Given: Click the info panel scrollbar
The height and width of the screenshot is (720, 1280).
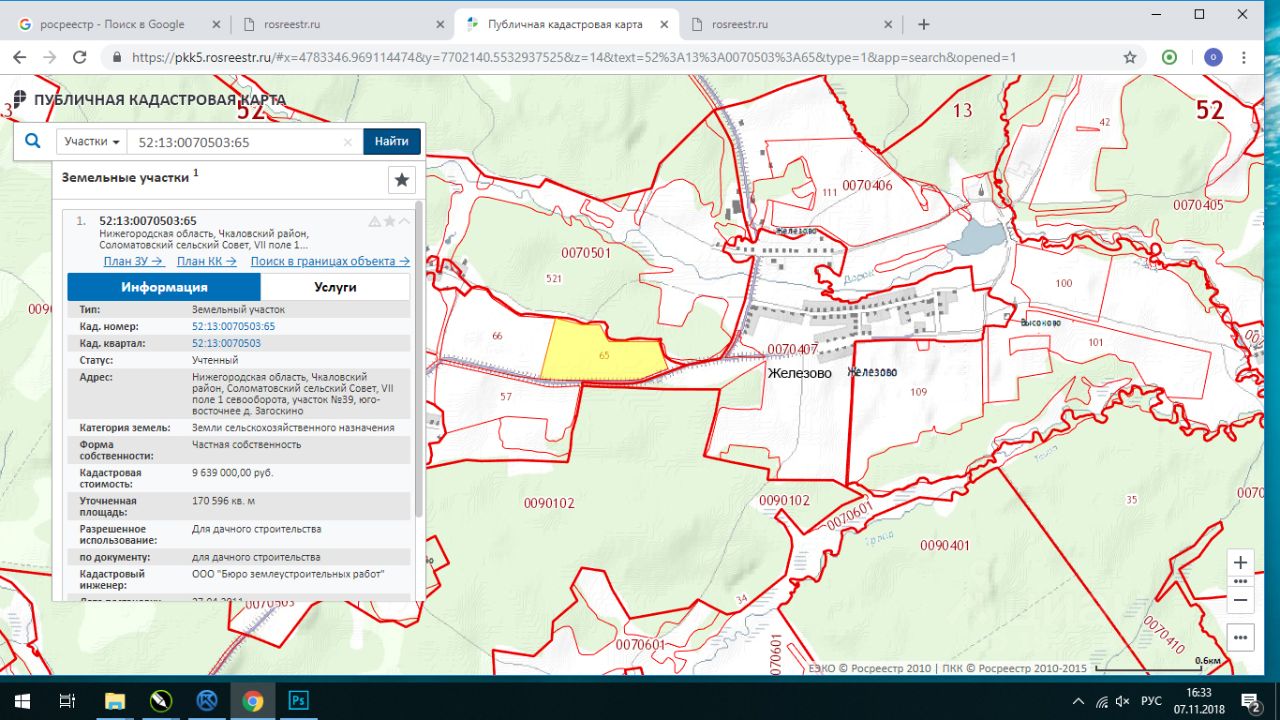Looking at the screenshot, I should coord(419,360).
